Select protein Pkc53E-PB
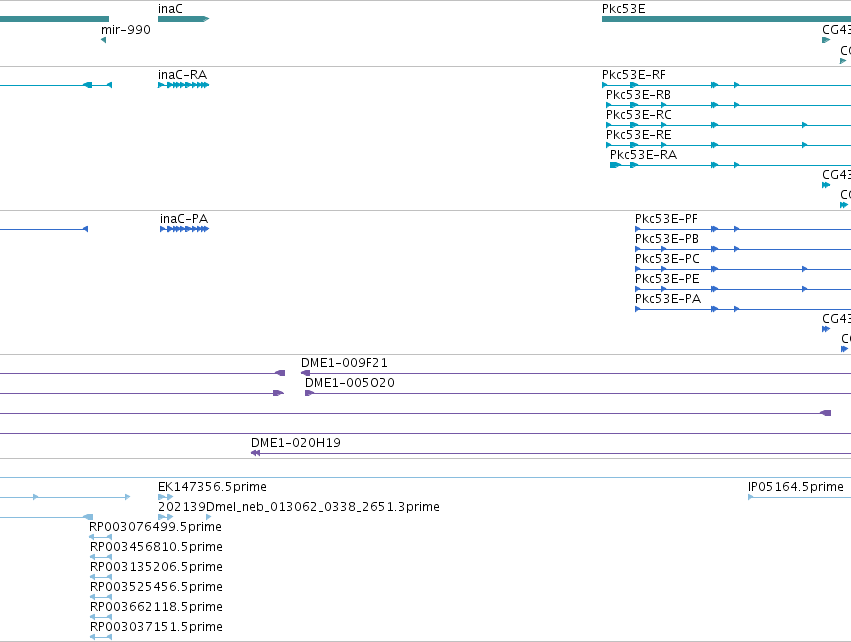 (x=666, y=239)
